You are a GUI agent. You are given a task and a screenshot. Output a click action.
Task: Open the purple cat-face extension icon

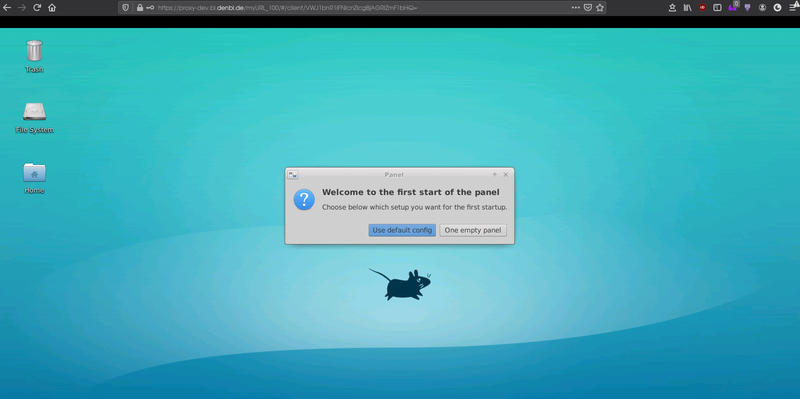(747, 8)
